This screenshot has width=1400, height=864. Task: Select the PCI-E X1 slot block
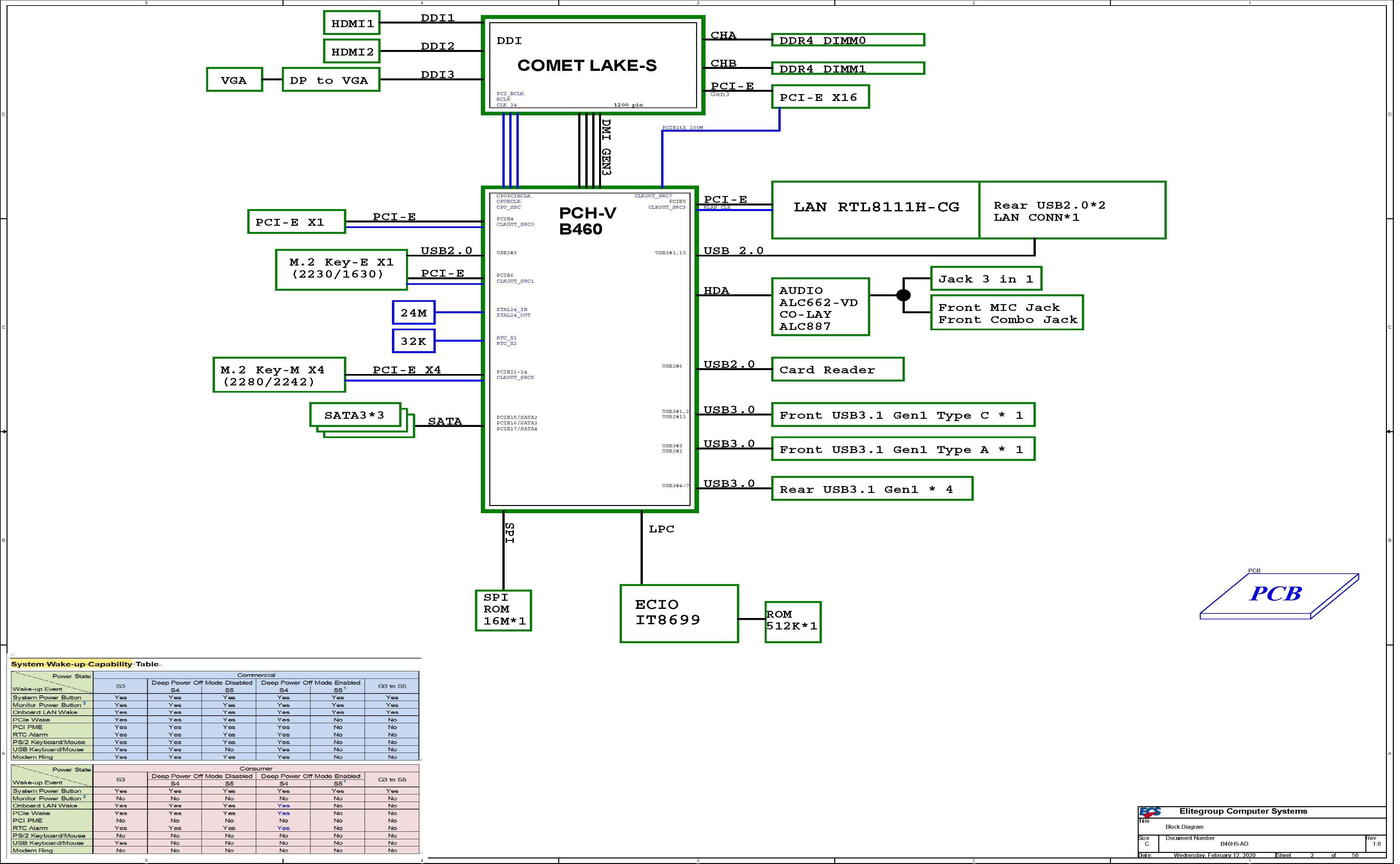(297, 222)
